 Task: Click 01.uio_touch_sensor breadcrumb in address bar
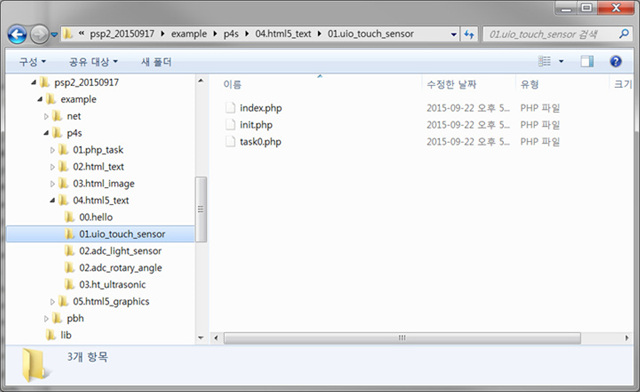pos(370,34)
